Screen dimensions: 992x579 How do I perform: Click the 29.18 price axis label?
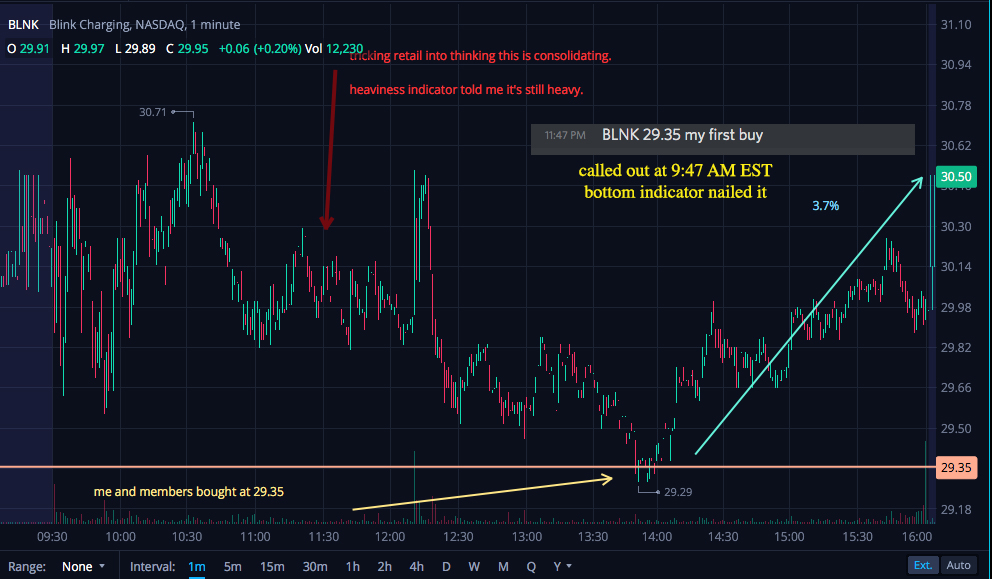(x=956, y=509)
